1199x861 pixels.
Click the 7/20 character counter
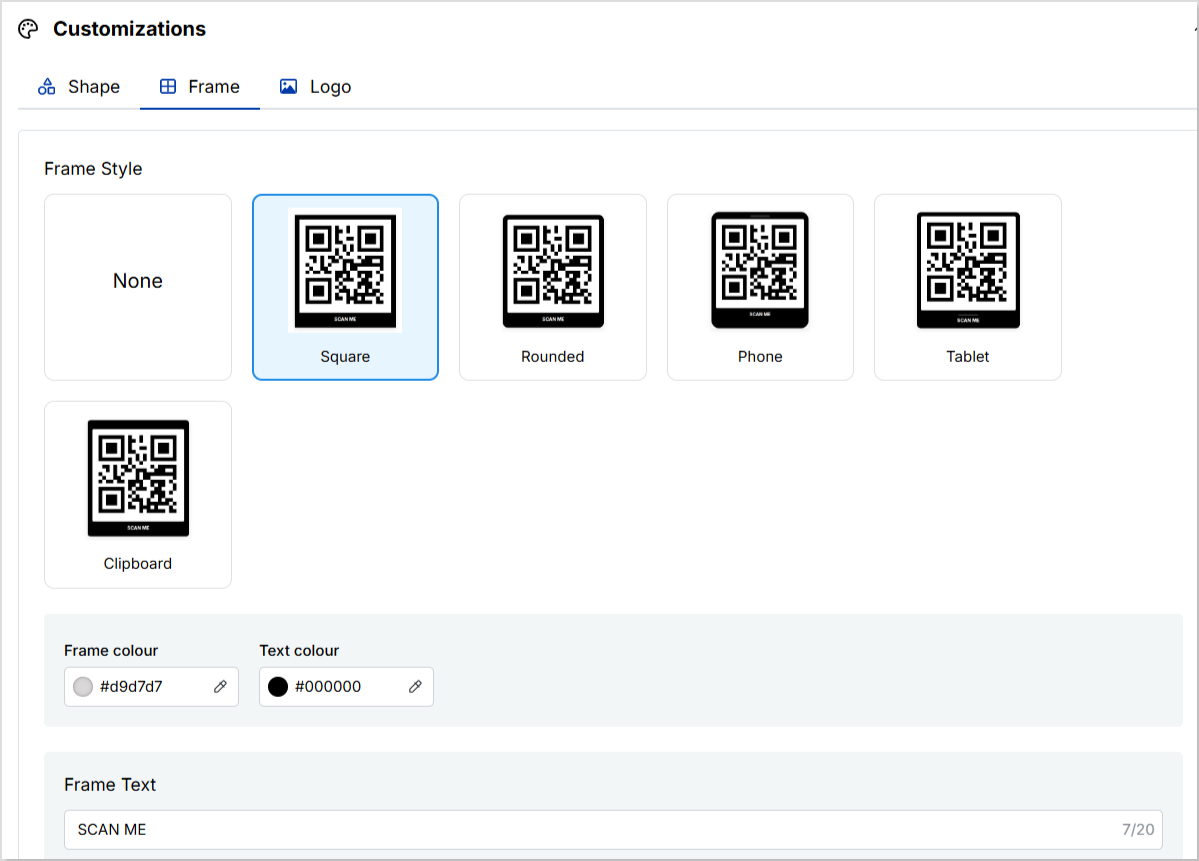pos(1138,830)
